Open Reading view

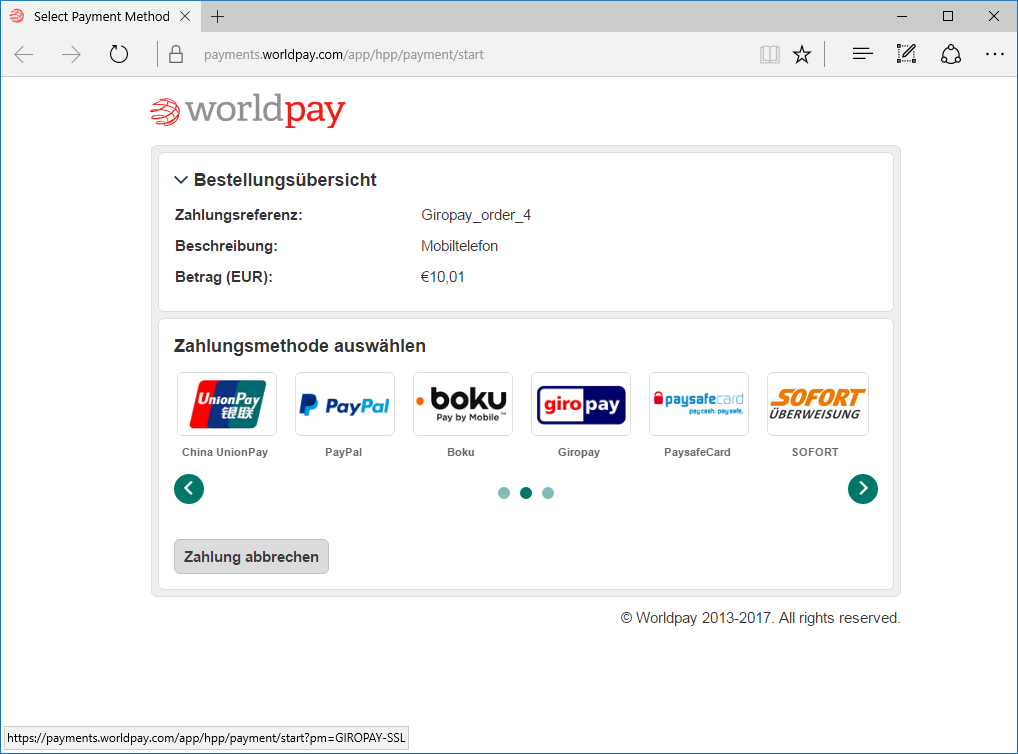pyautogui.click(x=769, y=55)
